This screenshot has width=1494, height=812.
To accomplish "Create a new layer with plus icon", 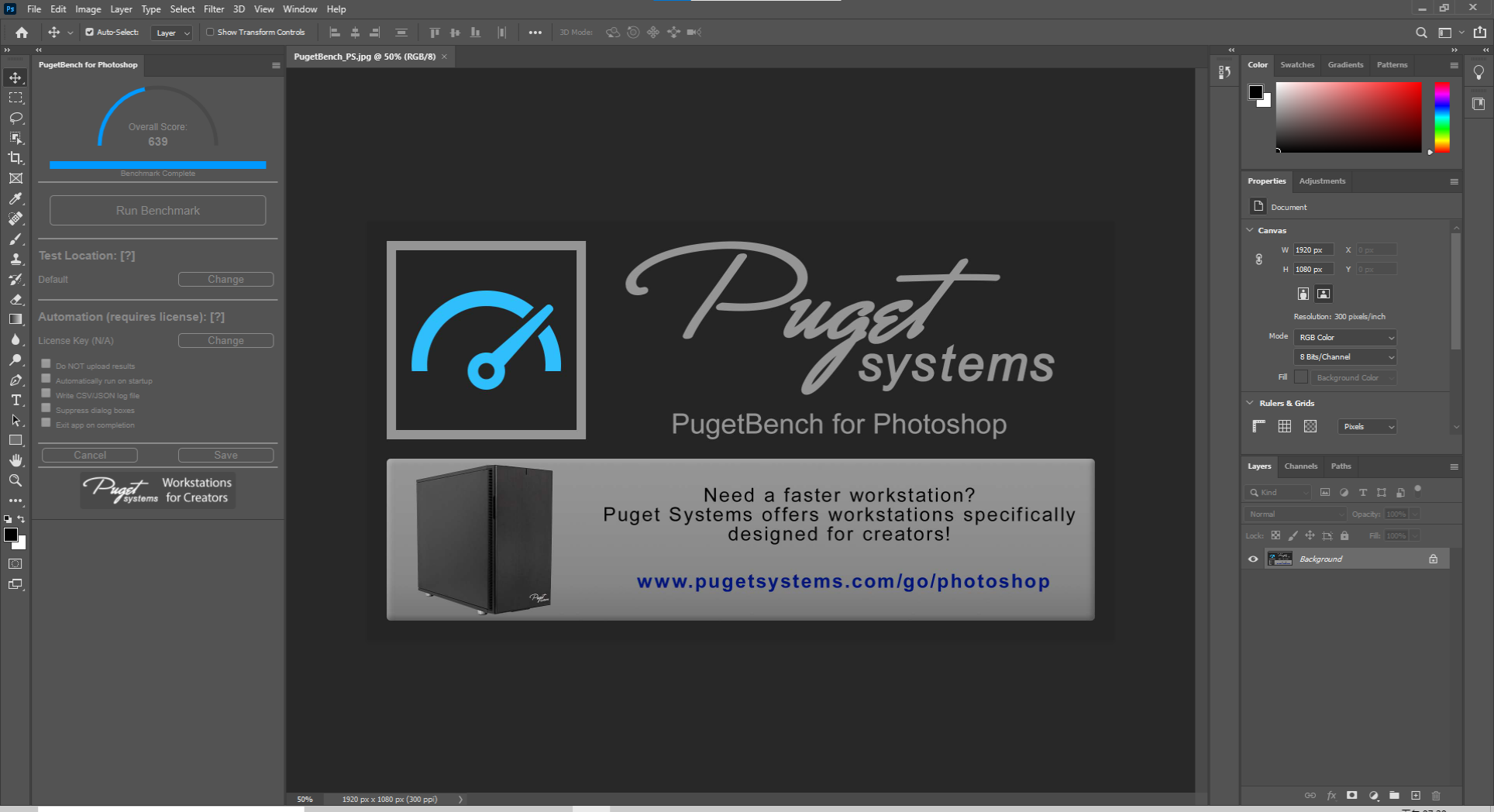I will click(x=1416, y=796).
